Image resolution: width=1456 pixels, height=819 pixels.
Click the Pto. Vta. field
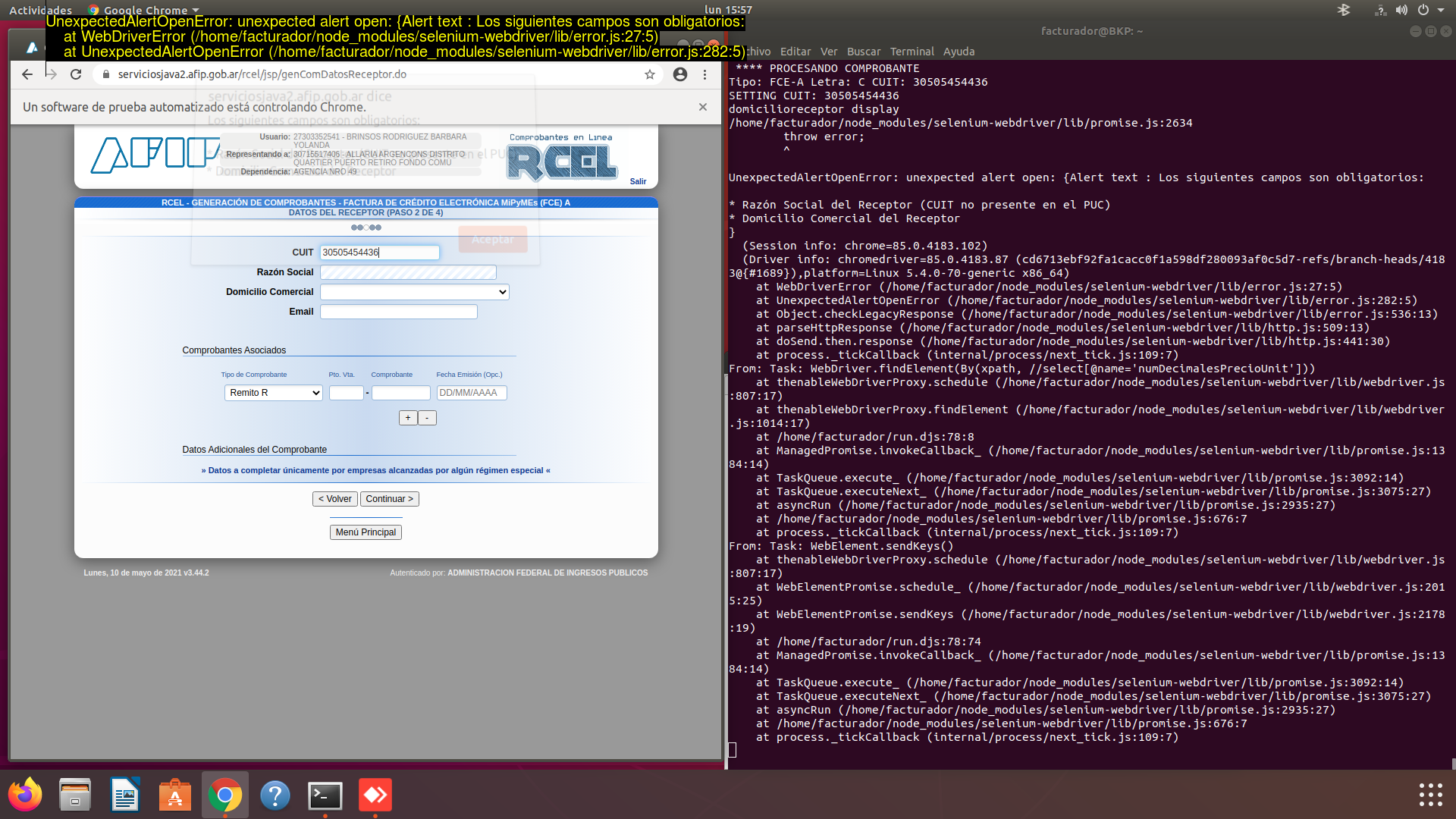347,393
